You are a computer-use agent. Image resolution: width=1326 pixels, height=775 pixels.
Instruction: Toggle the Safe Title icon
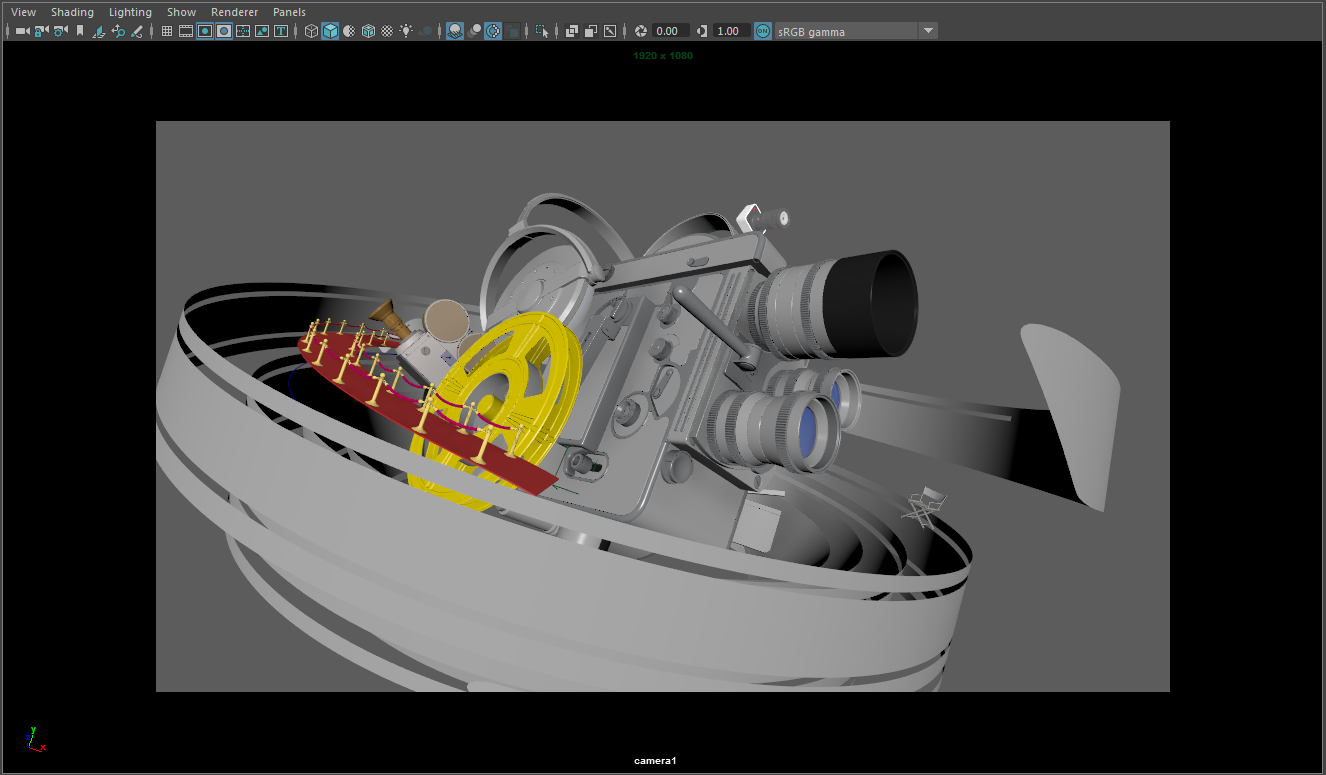(x=281, y=31)
